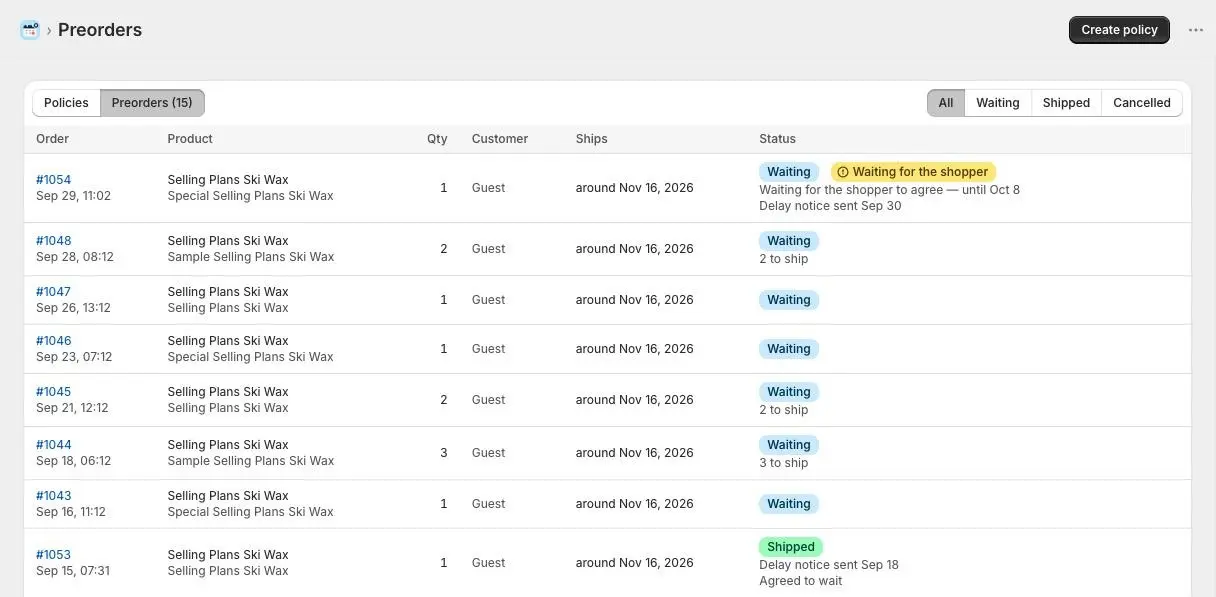The image size is (1216, 597).
Task: Click the Customer column header
Action: pos(500,139)
